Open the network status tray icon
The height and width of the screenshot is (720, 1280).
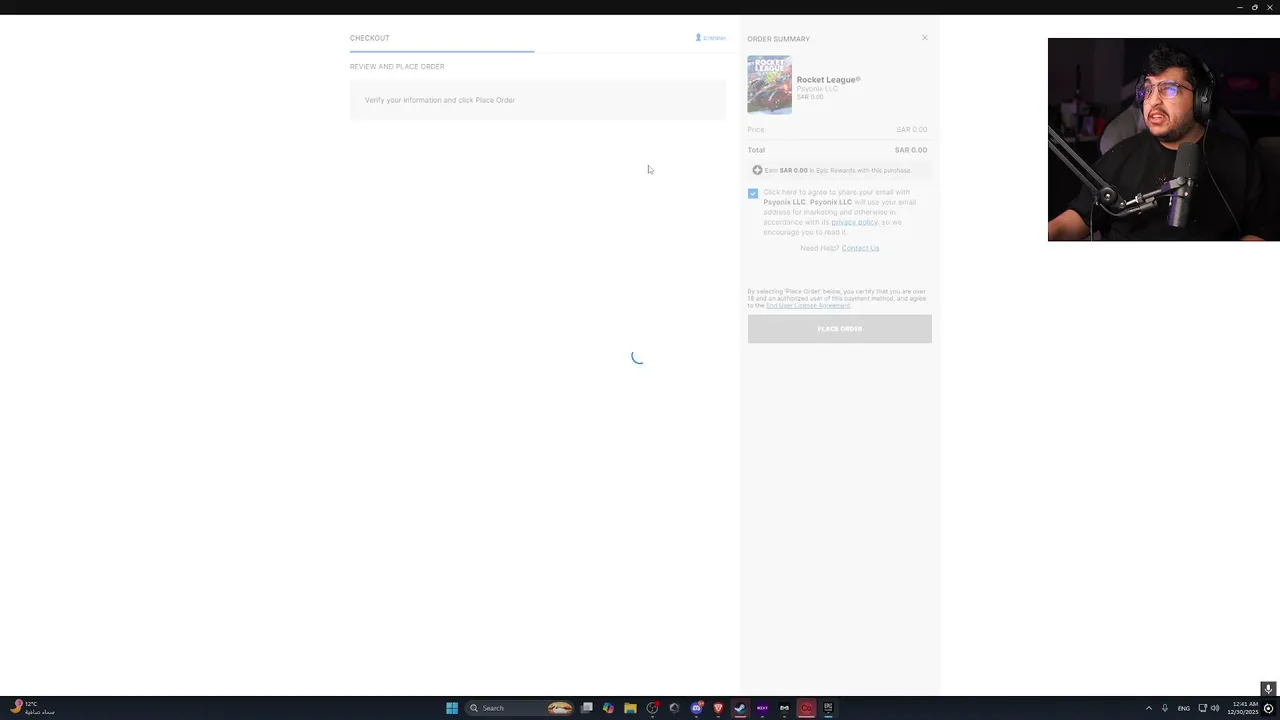click(x=1203, y=708)
